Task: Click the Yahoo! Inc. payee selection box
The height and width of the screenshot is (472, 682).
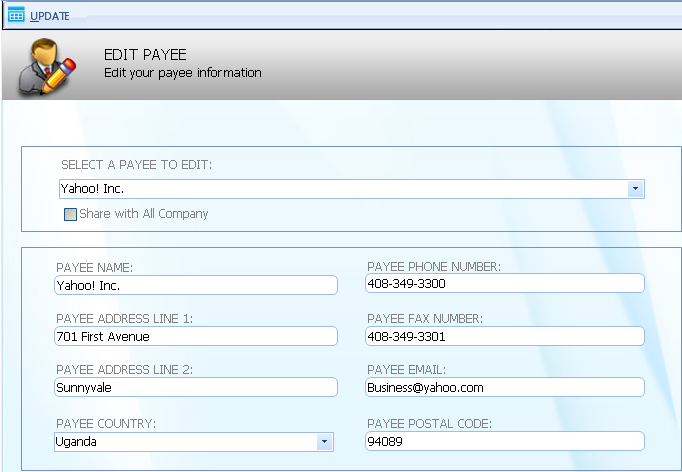Action: [340, 188]
